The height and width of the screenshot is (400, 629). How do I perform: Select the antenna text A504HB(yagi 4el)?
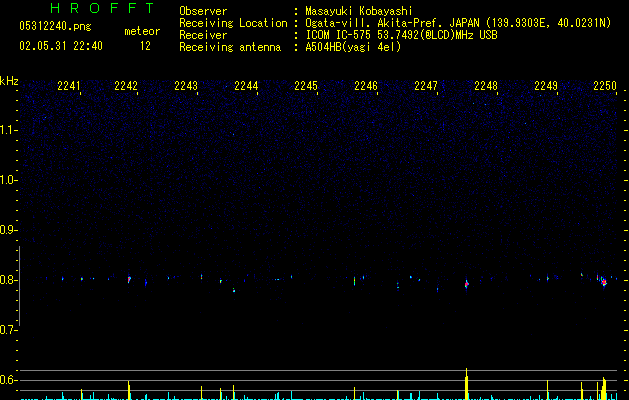pos(353,47)
